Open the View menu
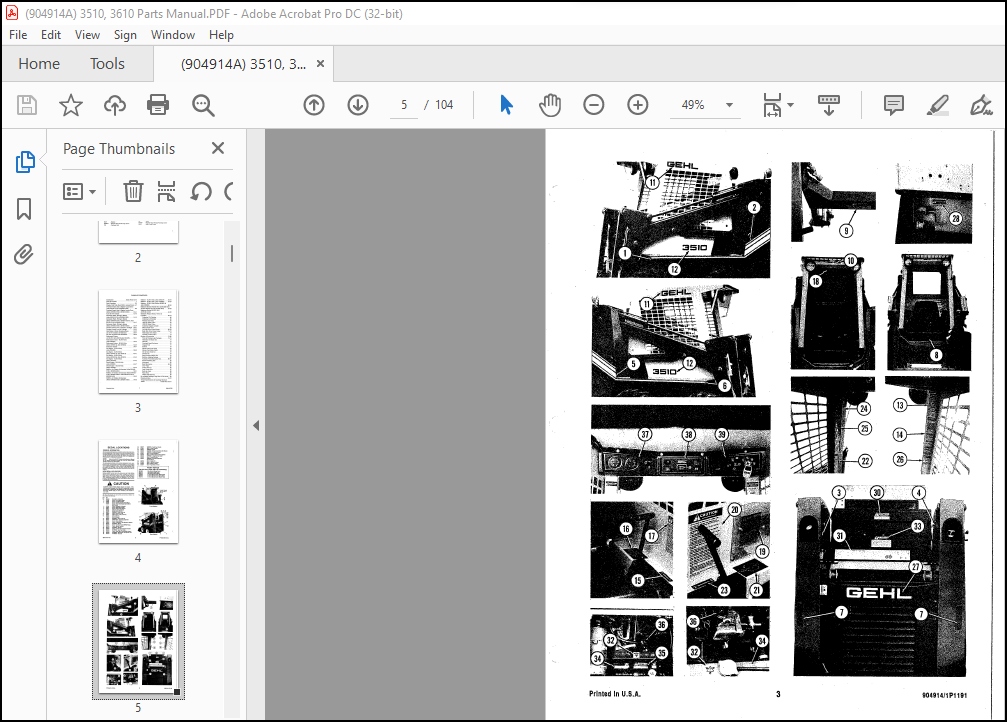 tap(87, 35)
